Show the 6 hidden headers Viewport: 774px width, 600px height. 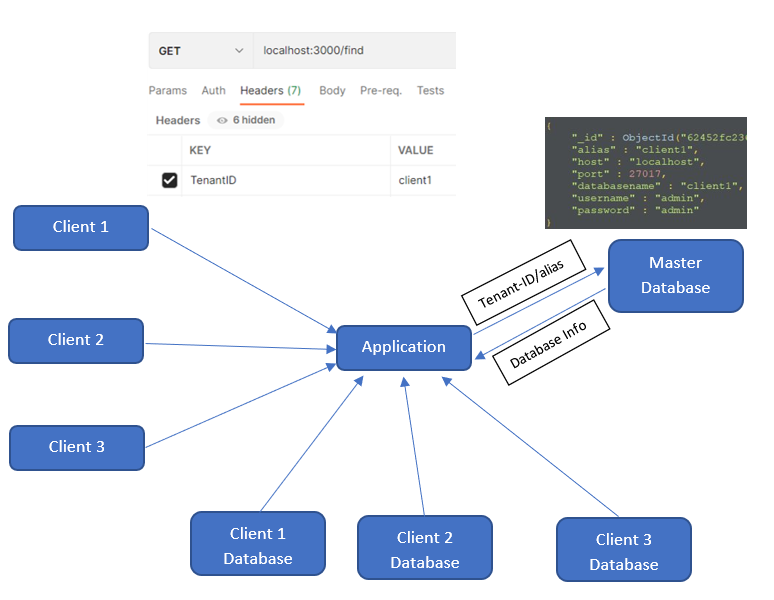(x=246, y=120)
